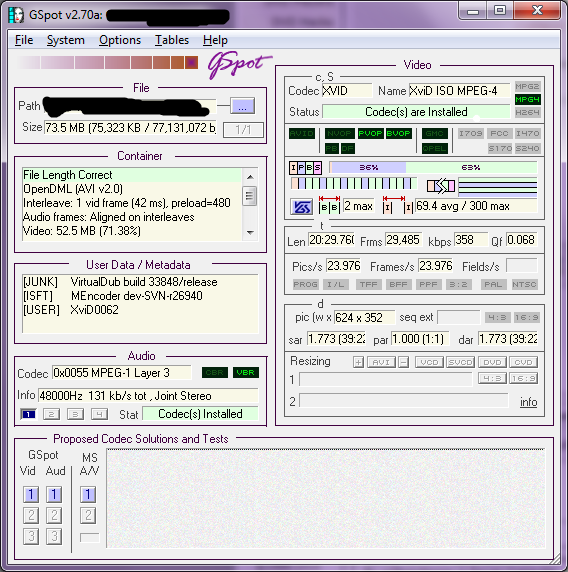Toggle the TFF field order indicator
Viewport: 568px width, 572px height.
(368, 284)
